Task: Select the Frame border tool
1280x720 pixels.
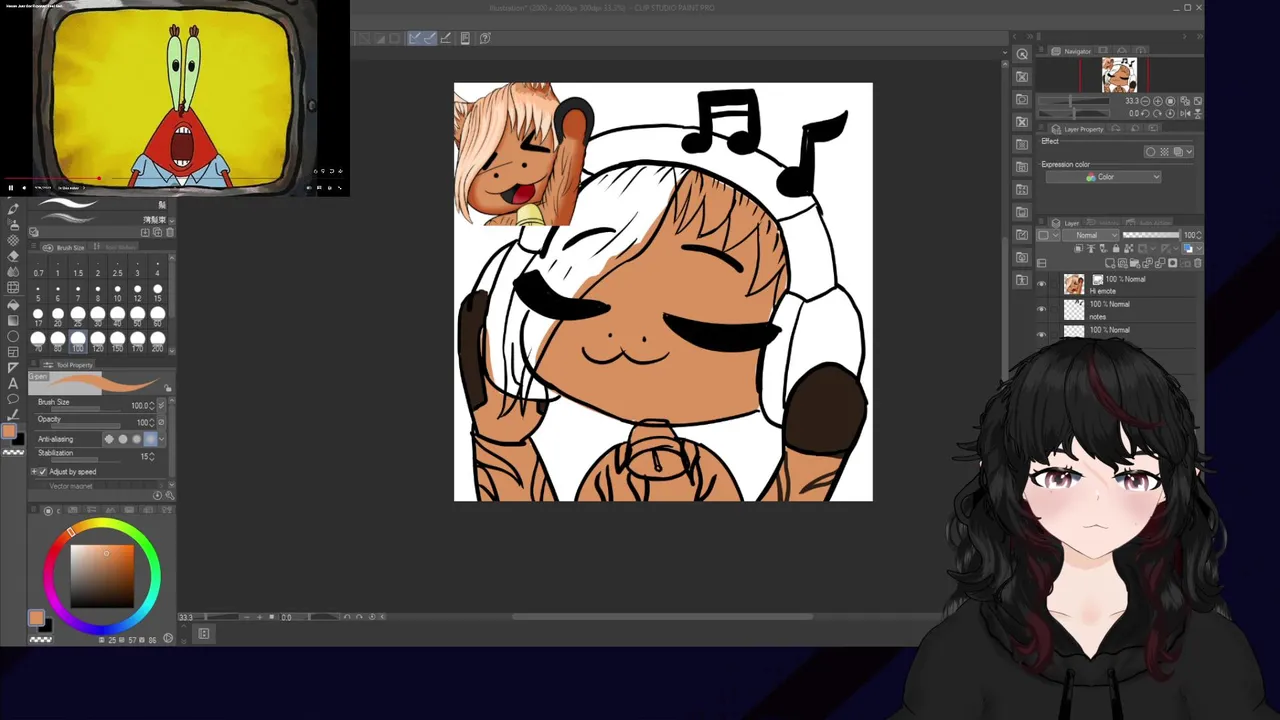Action: click(x=13, y=352)
